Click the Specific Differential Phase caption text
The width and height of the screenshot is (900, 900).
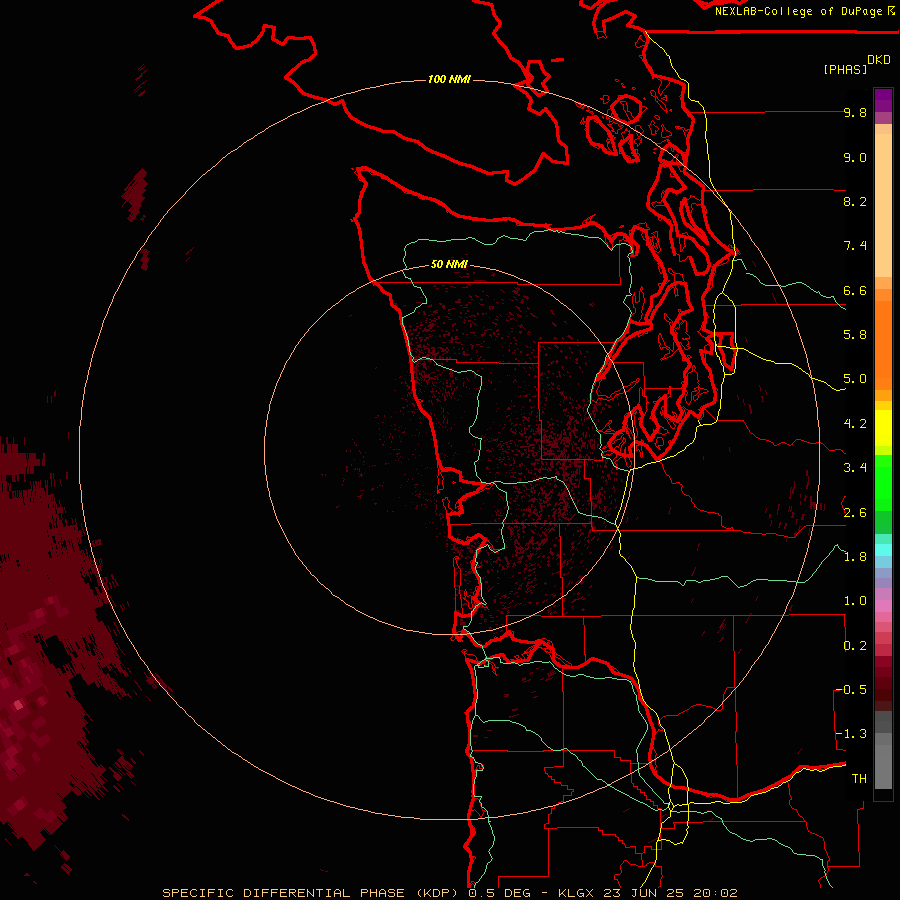pyautogui.click(x=449, y=893)
